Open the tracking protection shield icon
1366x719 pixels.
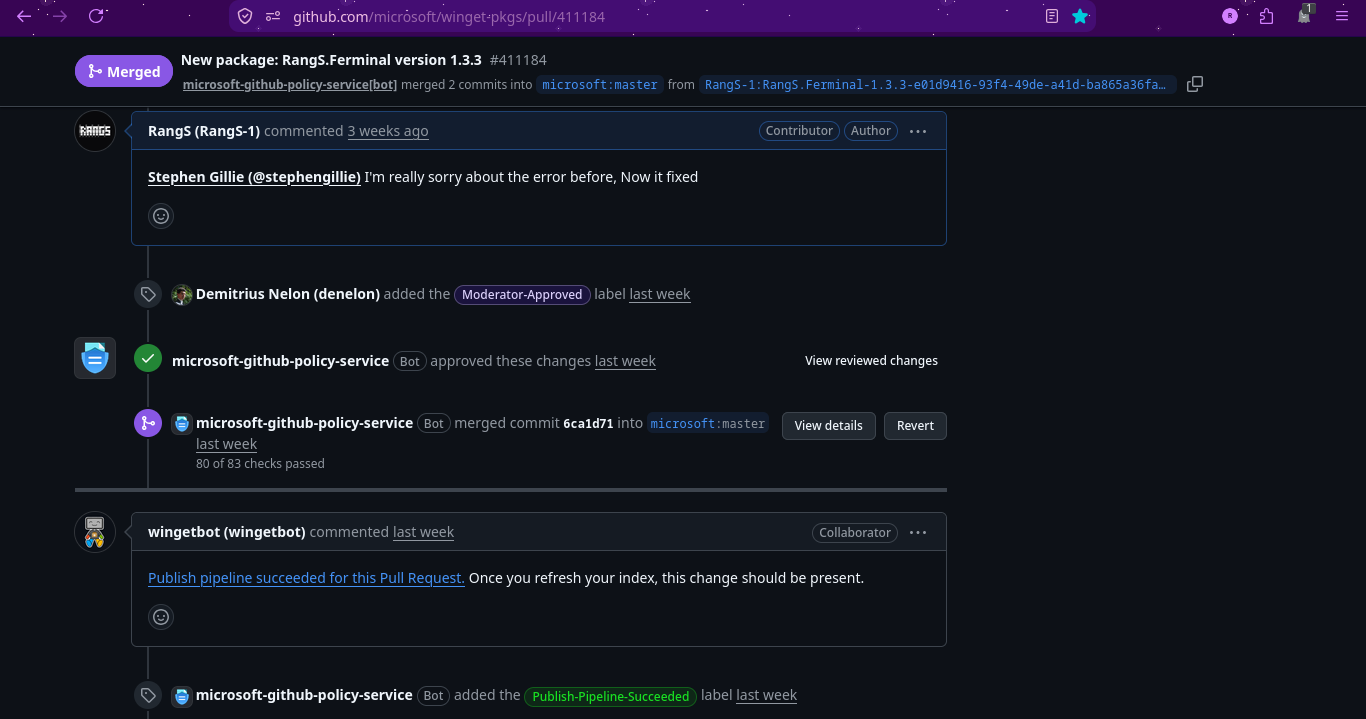[x=245, y=16]
